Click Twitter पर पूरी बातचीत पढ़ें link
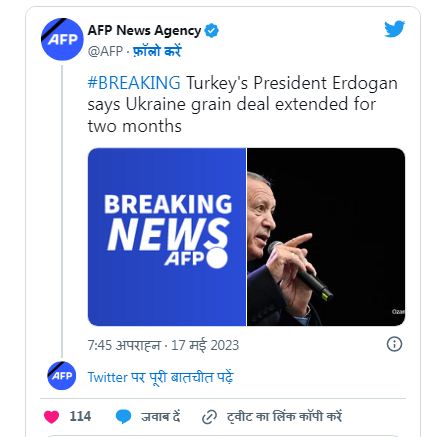Screen dimensions: 435x437 160,378
